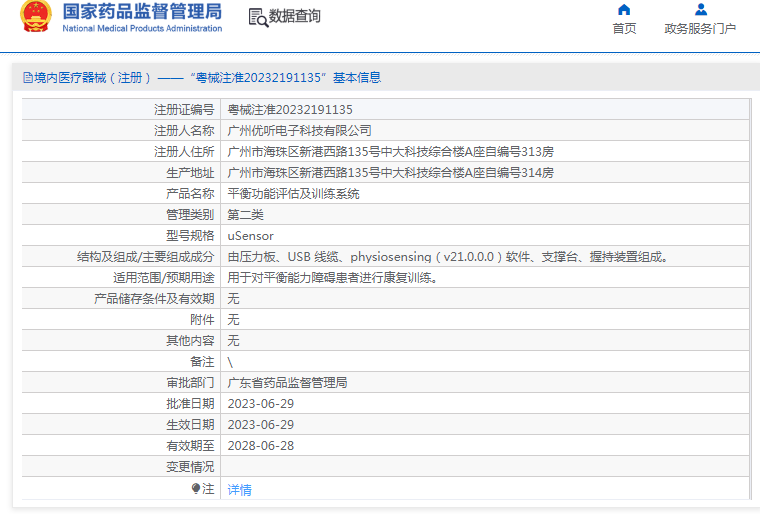The image size is (760, 514).
Task: Click the 无 value in 其他内容 row
Action: click(233, 340)
